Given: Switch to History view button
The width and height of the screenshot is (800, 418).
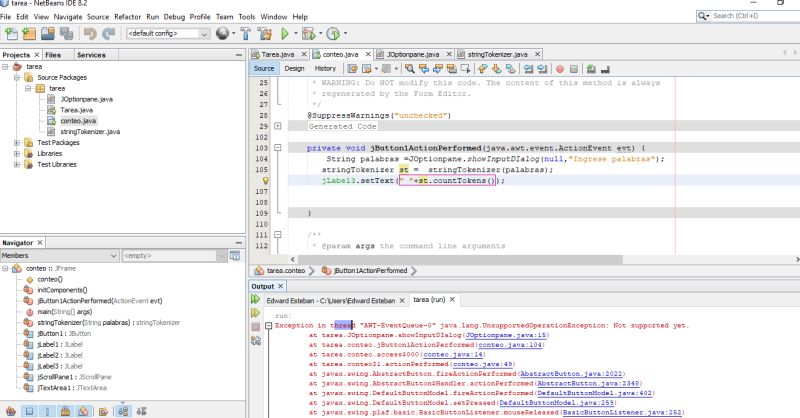Looking at the screenshot, I should 325,68.
